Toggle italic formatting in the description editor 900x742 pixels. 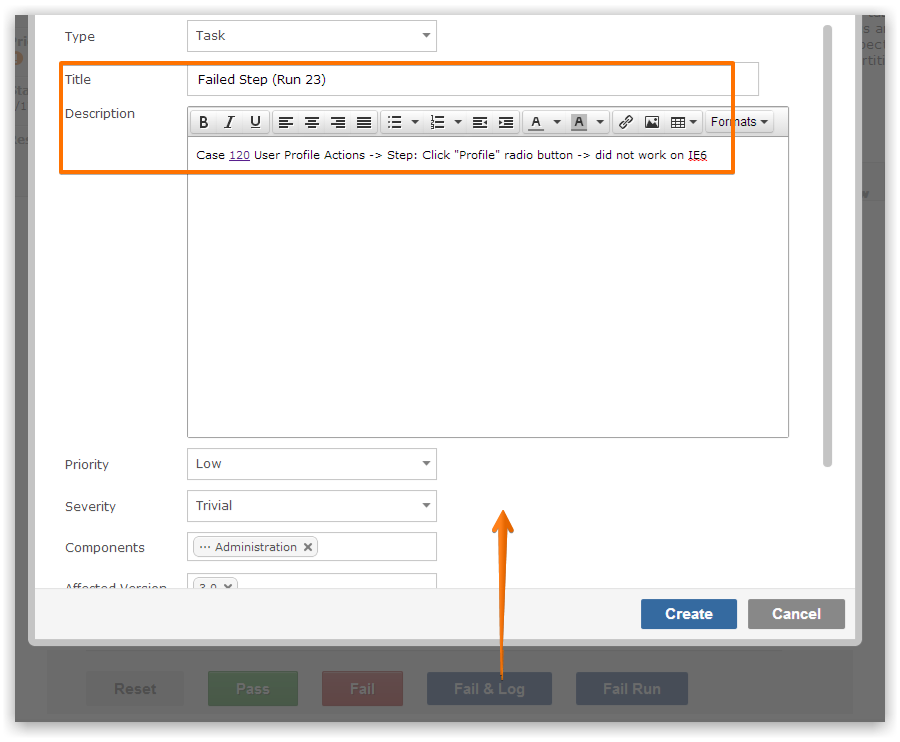click(230, 122)
